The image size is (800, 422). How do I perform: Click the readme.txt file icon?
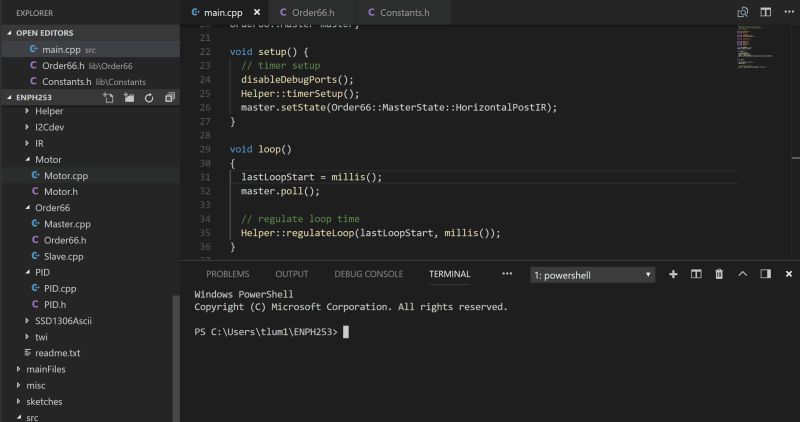pos(28,353)
